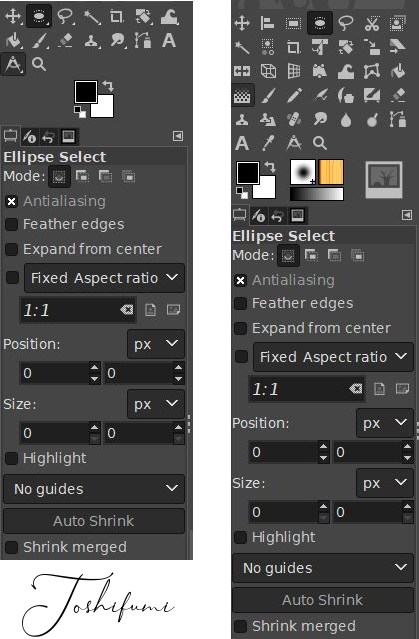Open Size px unit dropdown in right-hand panel
419x639 pixels.
click(x=385, y=483)
